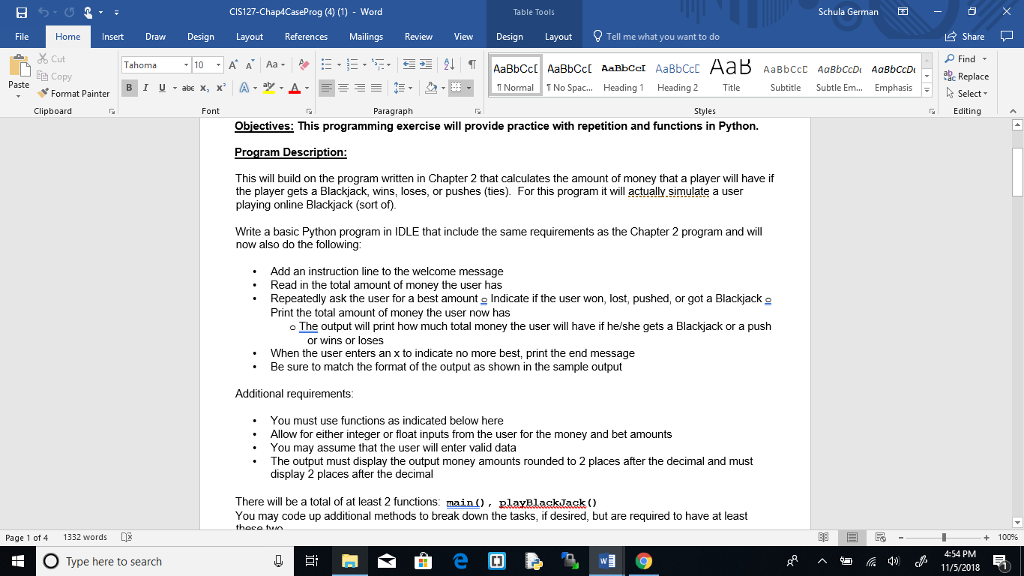
Task: Toggle Italic formatting
Action: click(x=145, y=88)
